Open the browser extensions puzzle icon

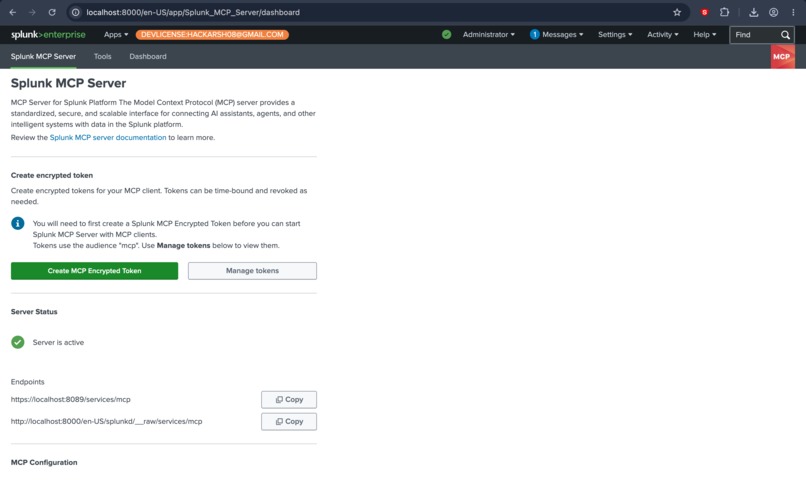point(724,12)
